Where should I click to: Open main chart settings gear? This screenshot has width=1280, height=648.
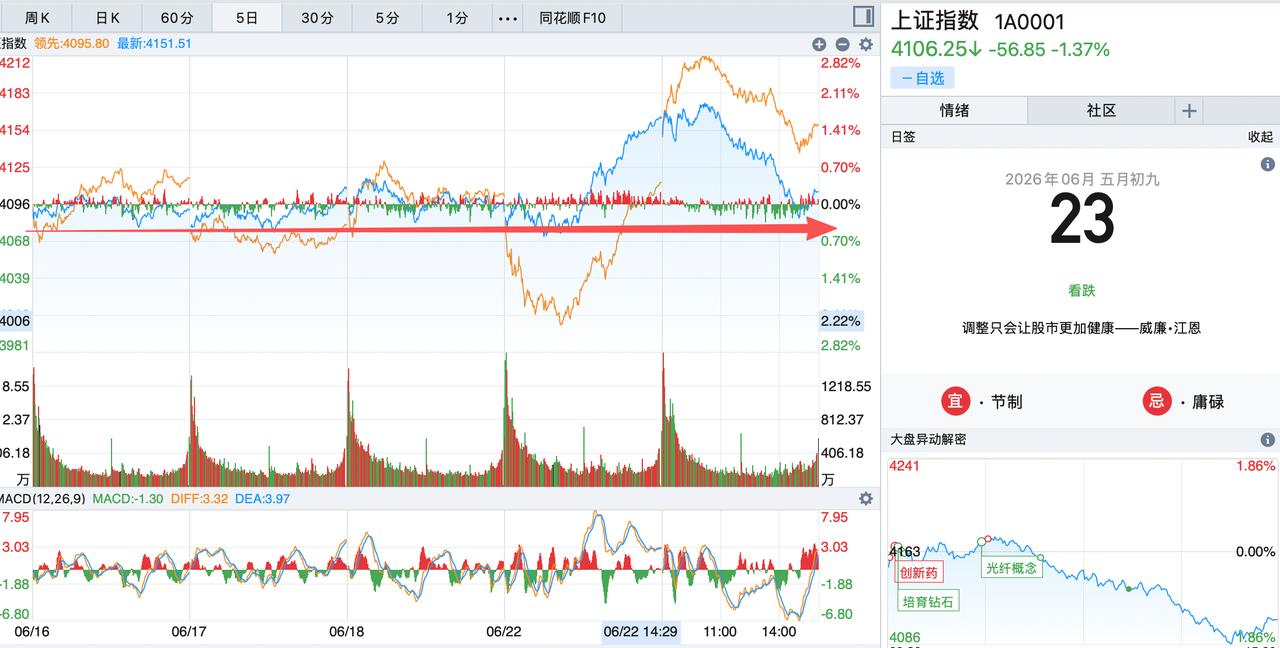pos(866,44)
